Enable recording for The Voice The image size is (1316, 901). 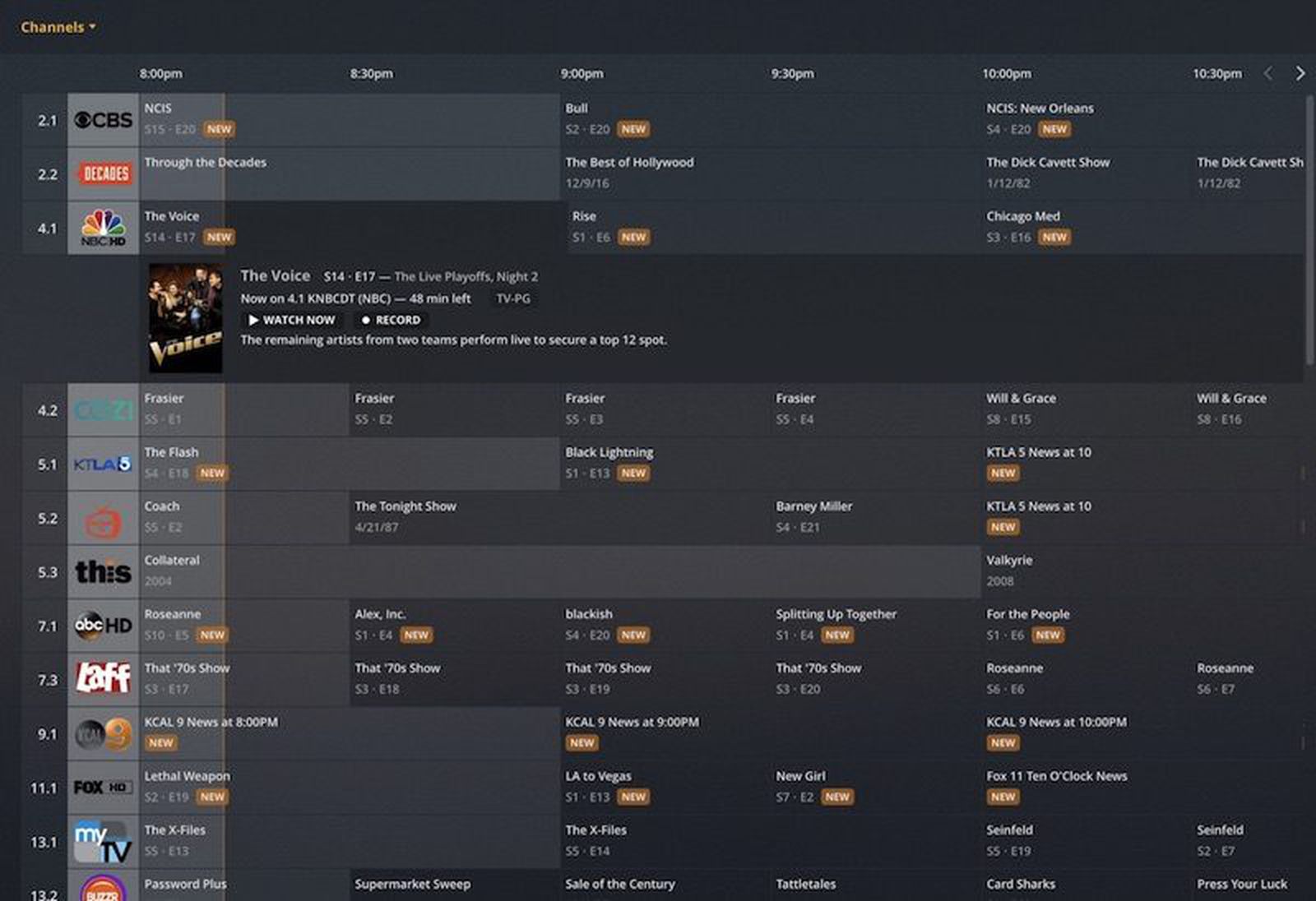coord(392,320)
